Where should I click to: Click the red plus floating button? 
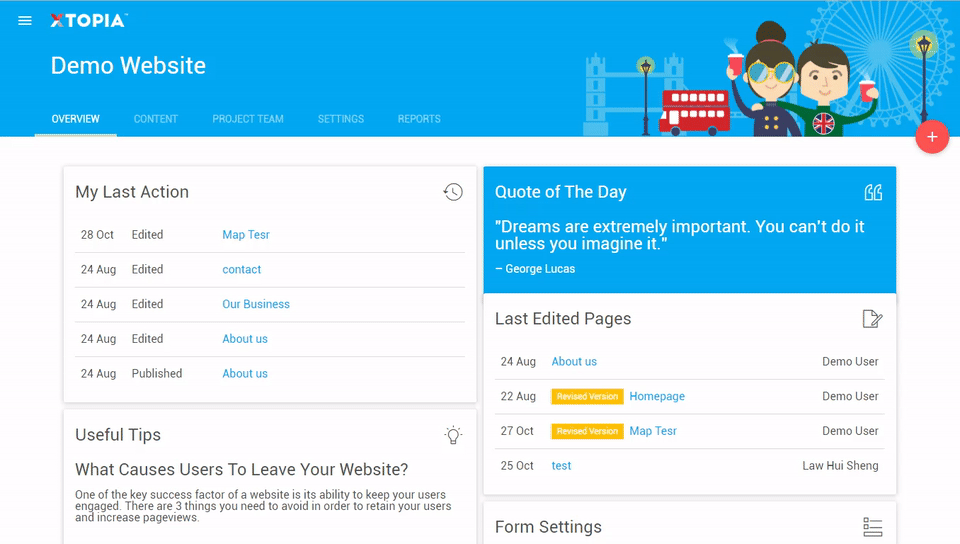932,137
